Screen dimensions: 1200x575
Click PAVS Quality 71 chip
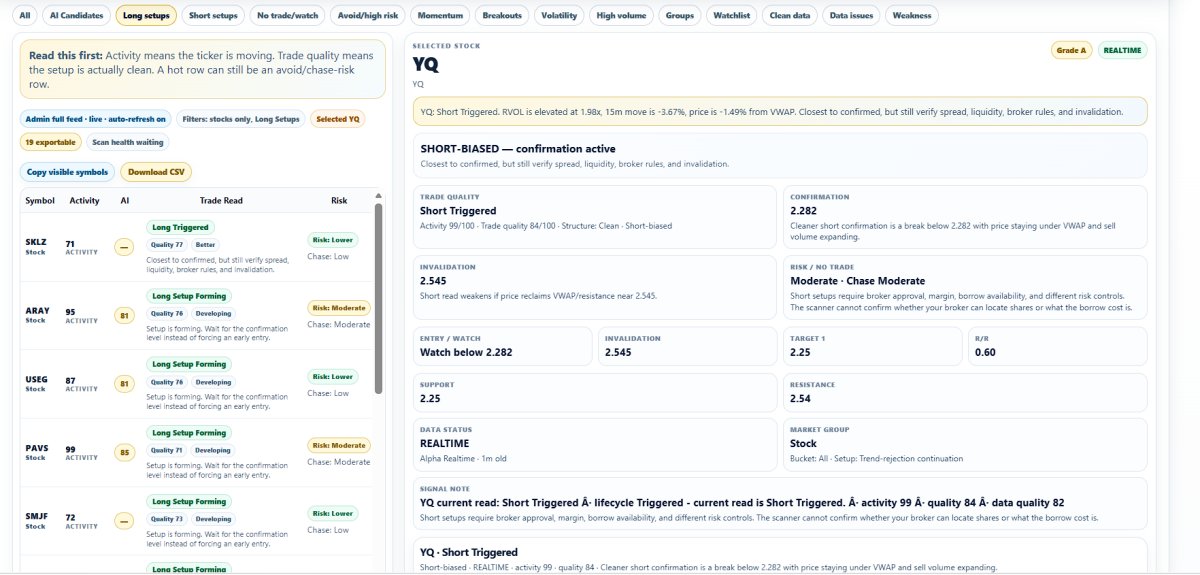pyautogui.click(x=167, y=450)
